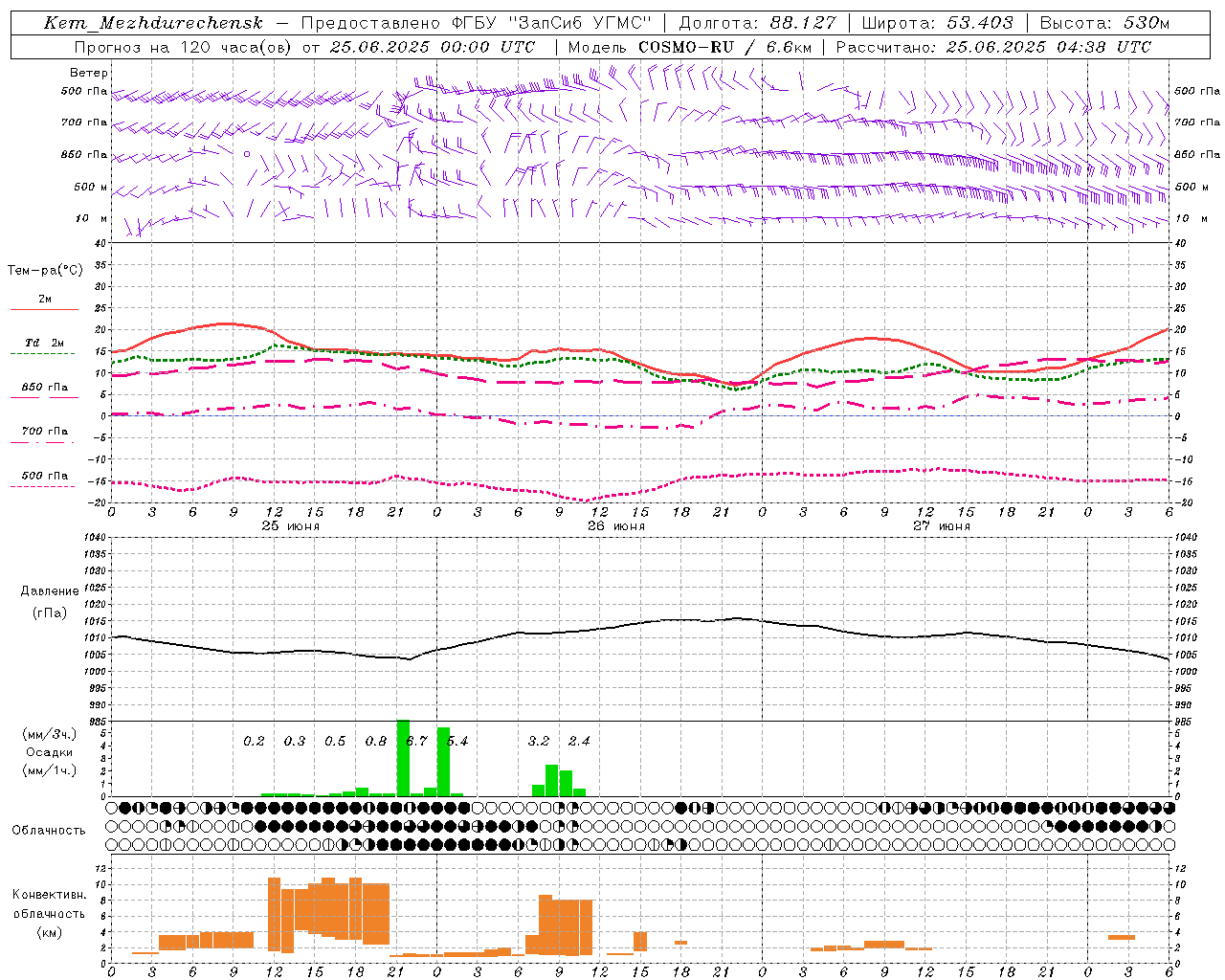Click the 'Прогноз на 120 часа(ов)' forecast header

tap(185, 47)
